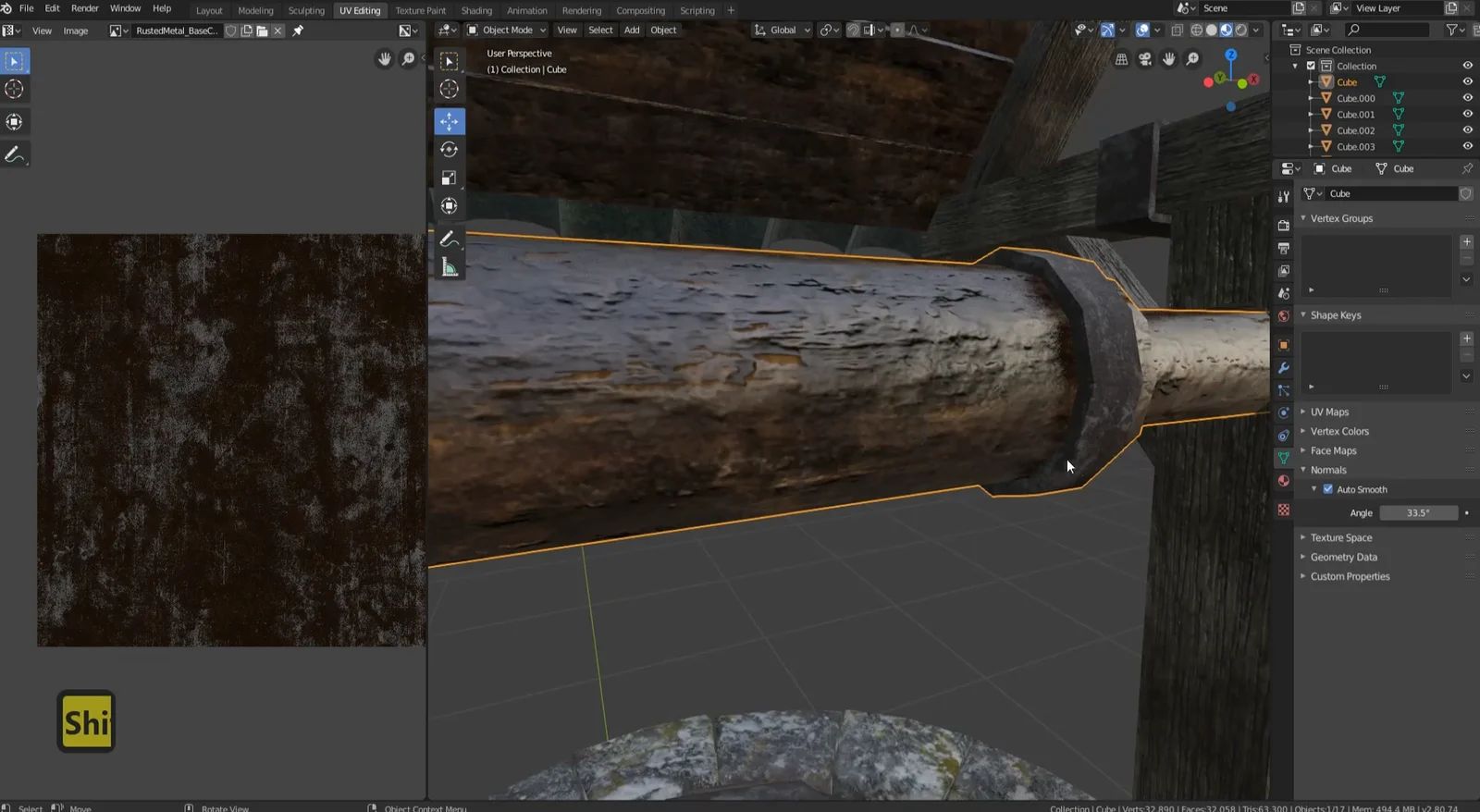Image resolution: width=1480 pixels, height=812 pixels.
Task: Select the Annotate tool in UV editor
Action: (x=15, y=154)
